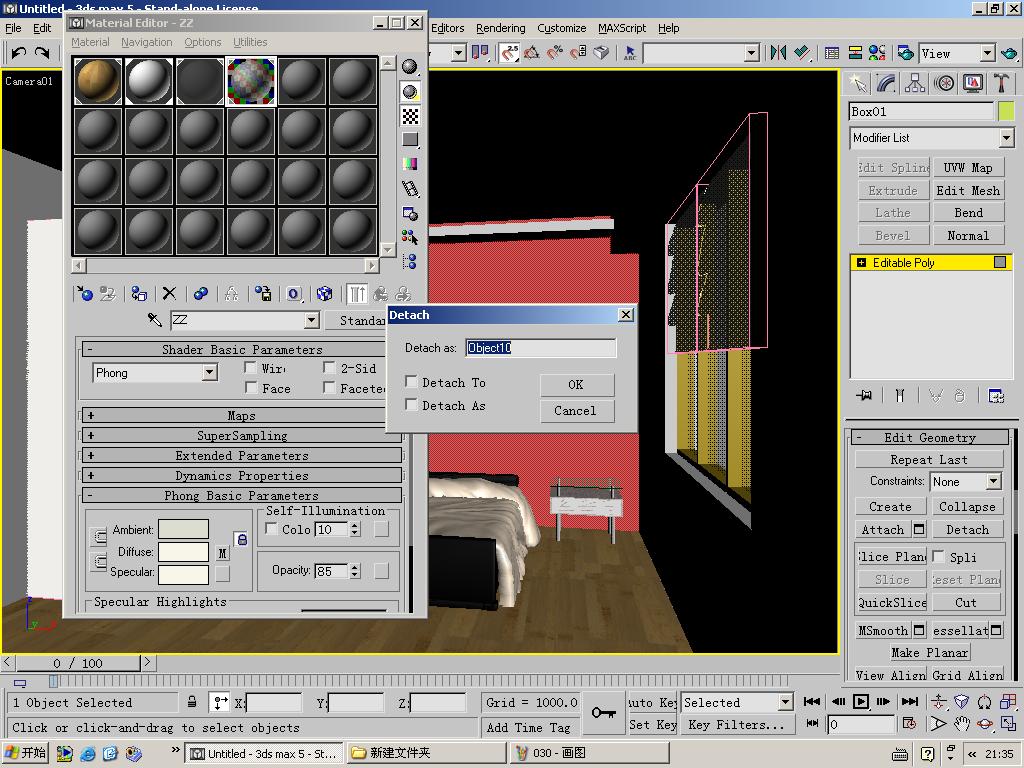Expand the SuperSampling rollout
Viewport: 1024px width, 768px height.
point(242,436)
